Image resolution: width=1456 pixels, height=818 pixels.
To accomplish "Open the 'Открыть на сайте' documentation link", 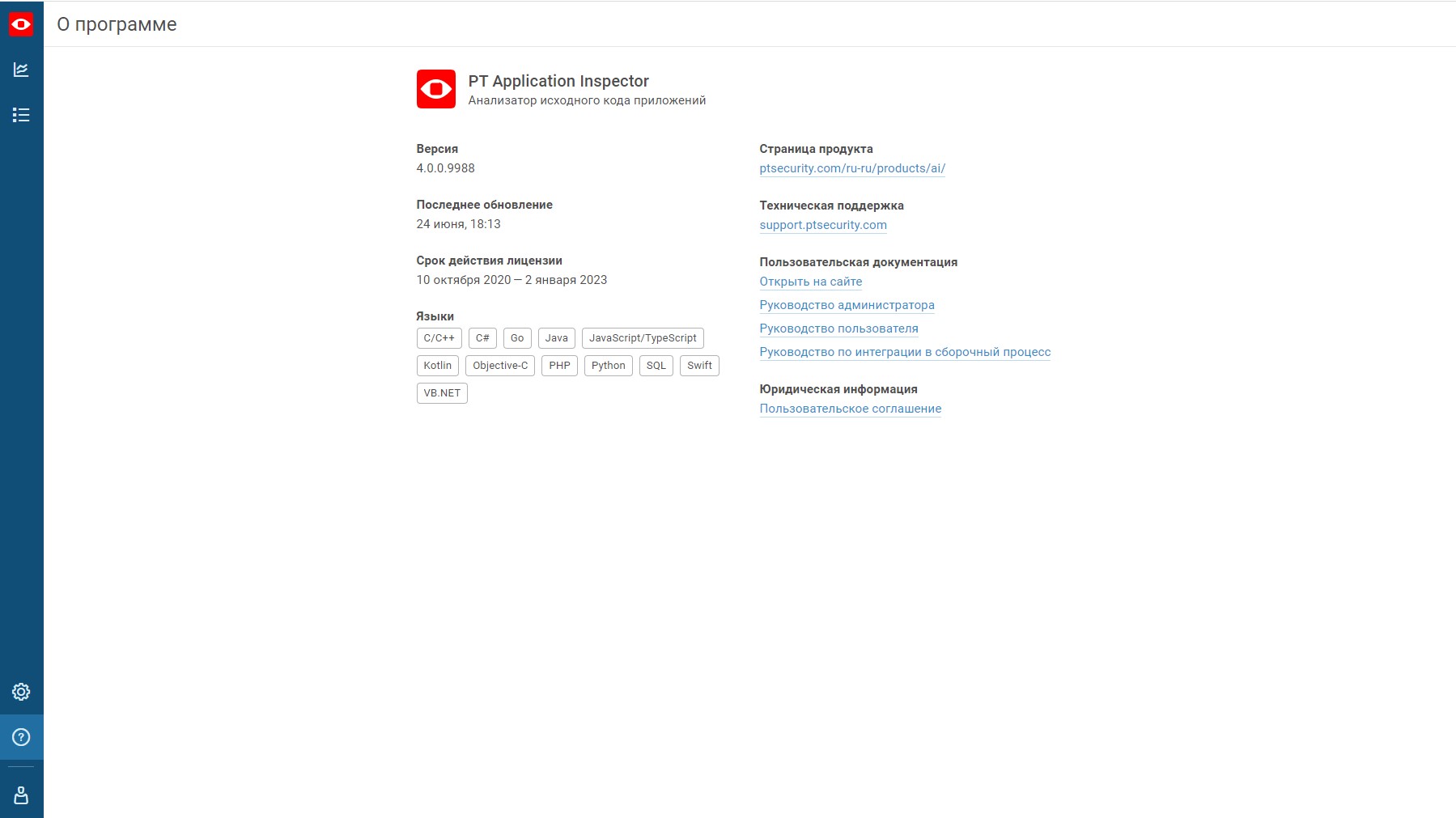I will pyautogui.click(x=811, y=282).
